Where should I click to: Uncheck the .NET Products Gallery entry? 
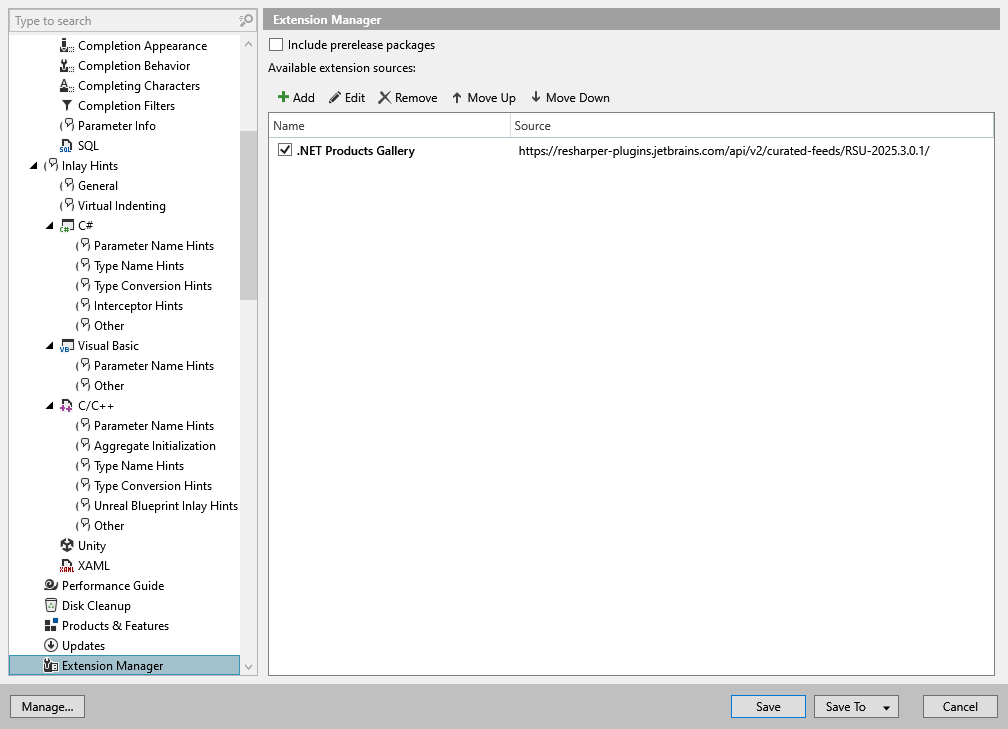tap(283, 150)
